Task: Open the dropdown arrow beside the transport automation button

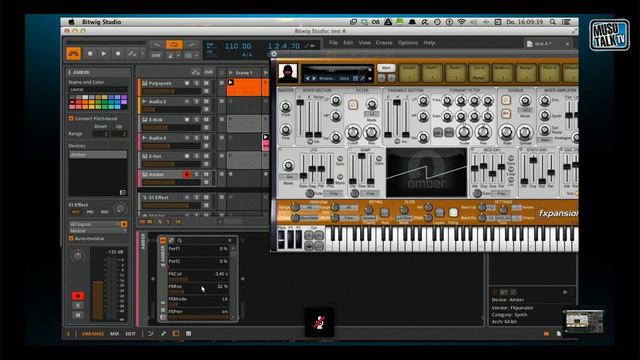Action: click(x=142, y=53)
